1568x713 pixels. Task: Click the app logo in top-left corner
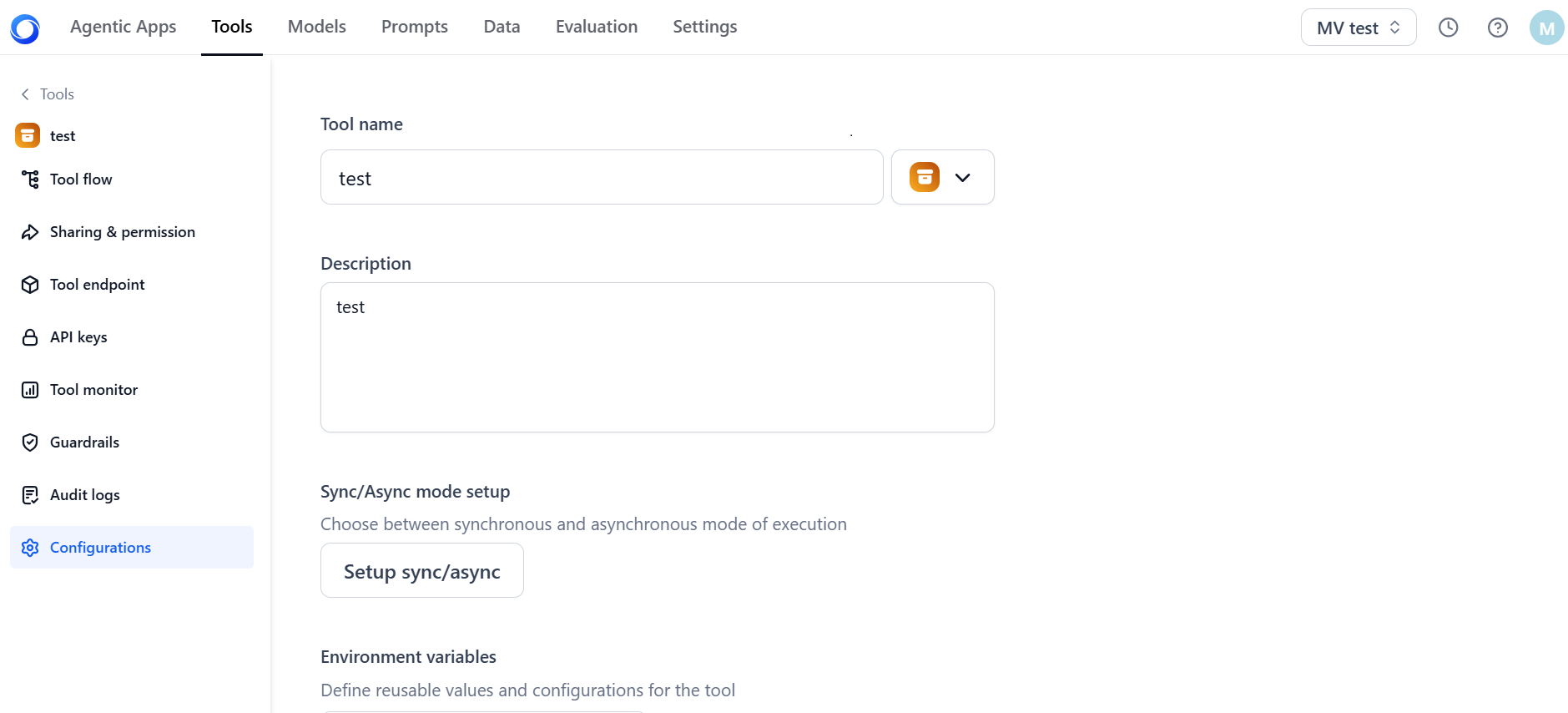pos(25,28)
